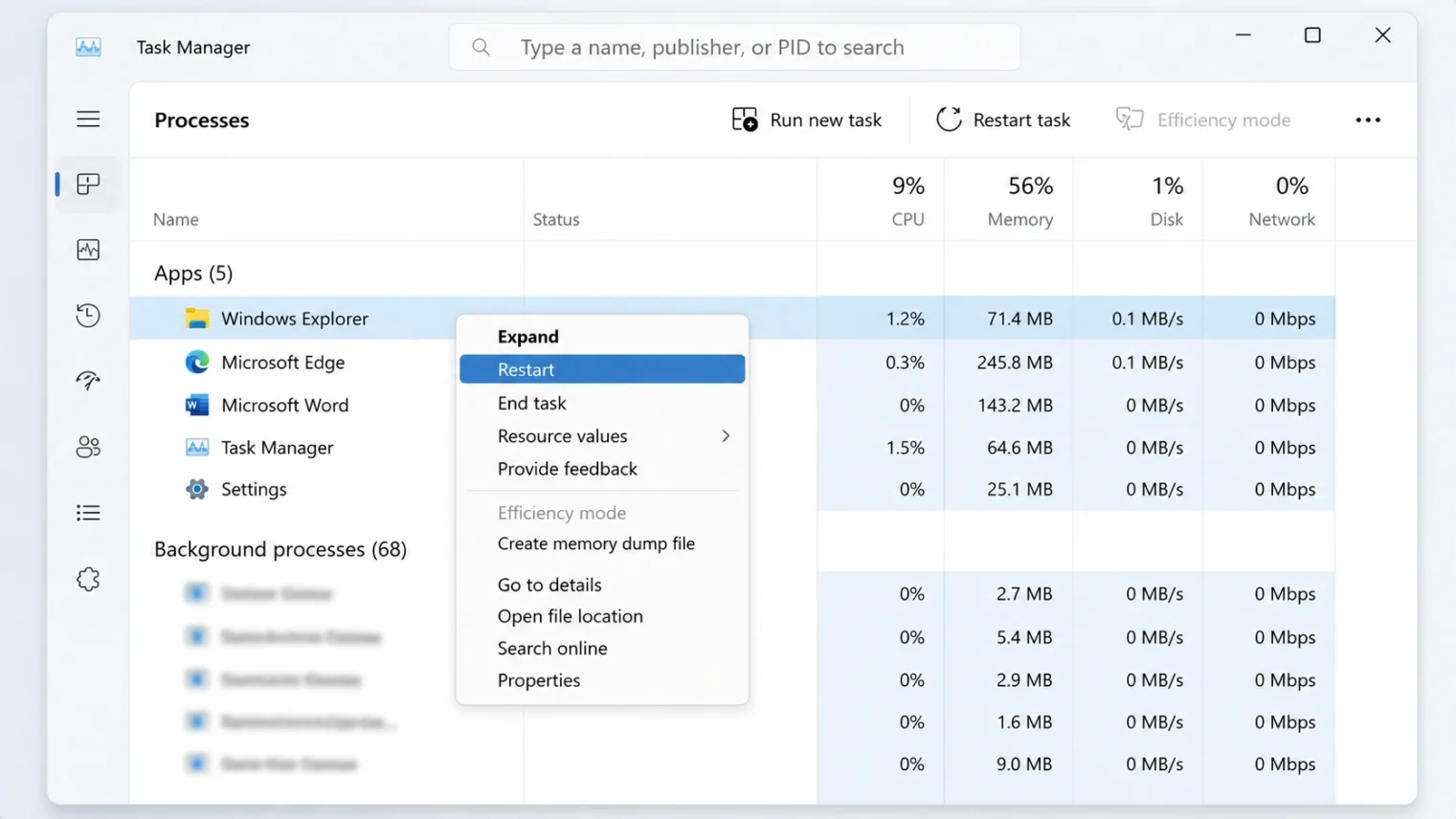Screen dimensions: 1456x819
Task: Click the Microsoft Word icon
Action: 197,405
